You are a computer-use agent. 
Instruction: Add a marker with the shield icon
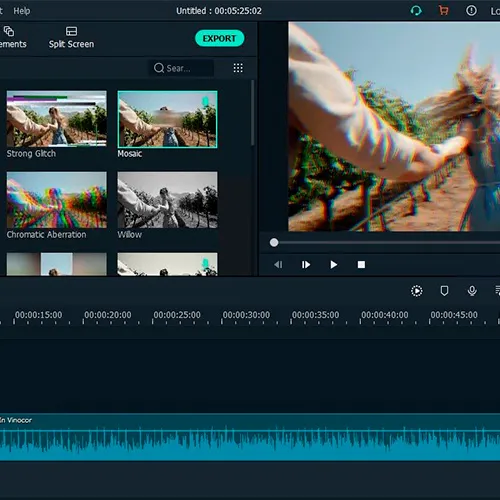point(444,291)
